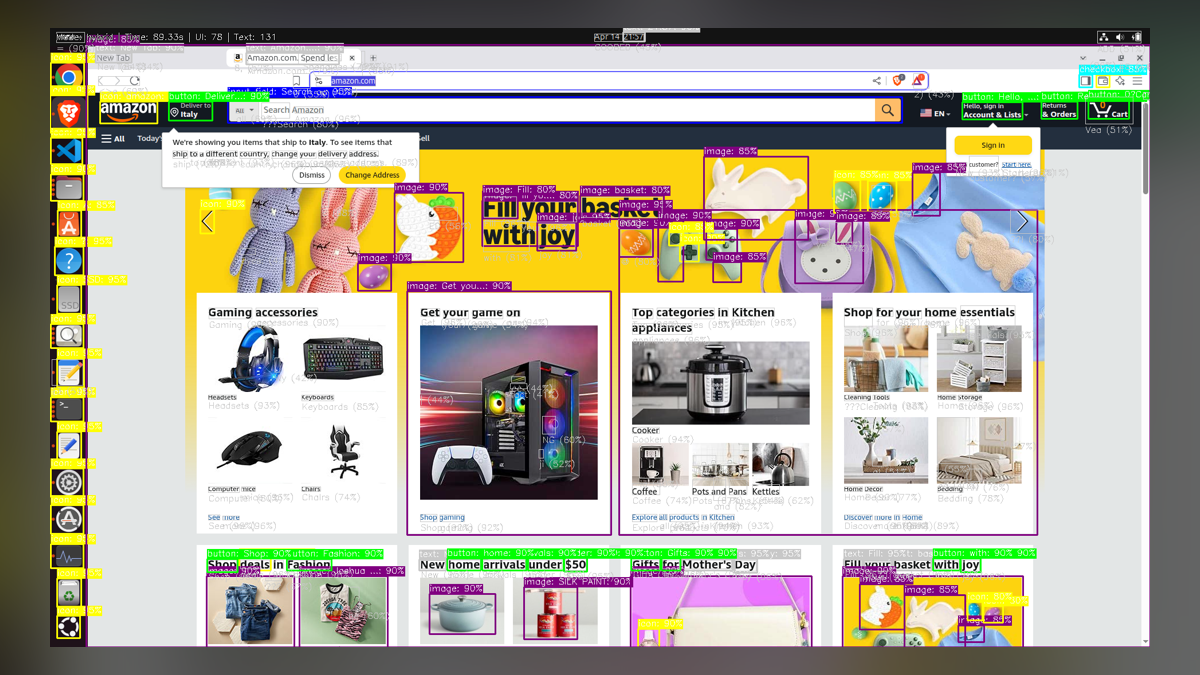Image resolution: width=1200 pixels, height=675 pixels.
Task: Toggle the browser sidebar panel button
Action: pos(1086,81)
